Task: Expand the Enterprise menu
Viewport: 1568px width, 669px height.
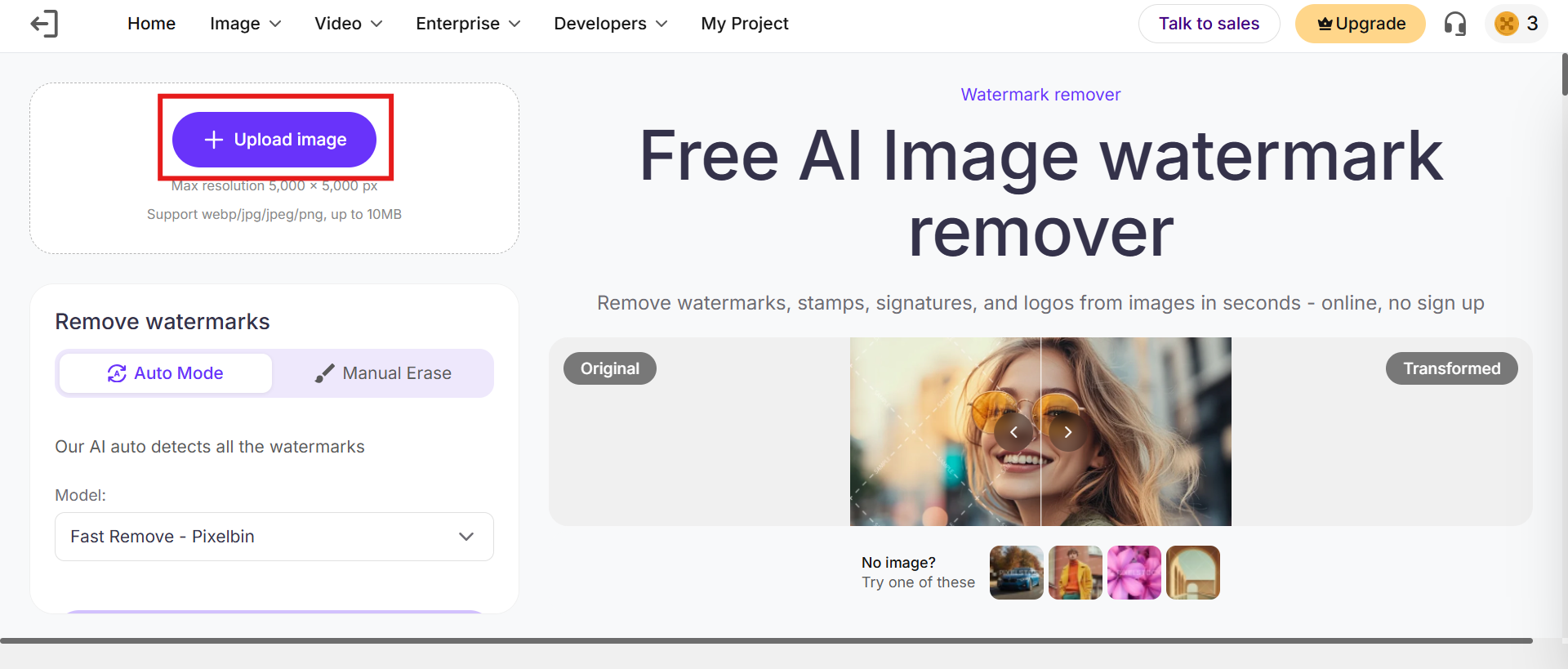Action: pyautogui.click(x=468, y=24)
